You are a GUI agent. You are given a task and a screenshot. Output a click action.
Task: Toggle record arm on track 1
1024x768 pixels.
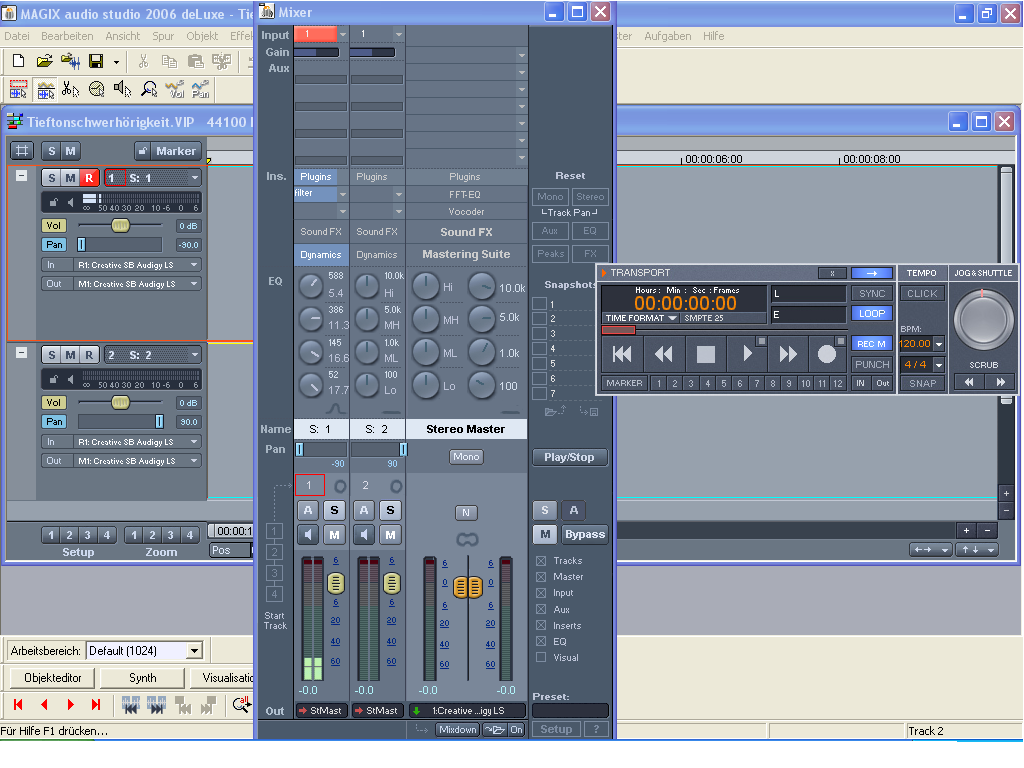[x=88, y=178]
